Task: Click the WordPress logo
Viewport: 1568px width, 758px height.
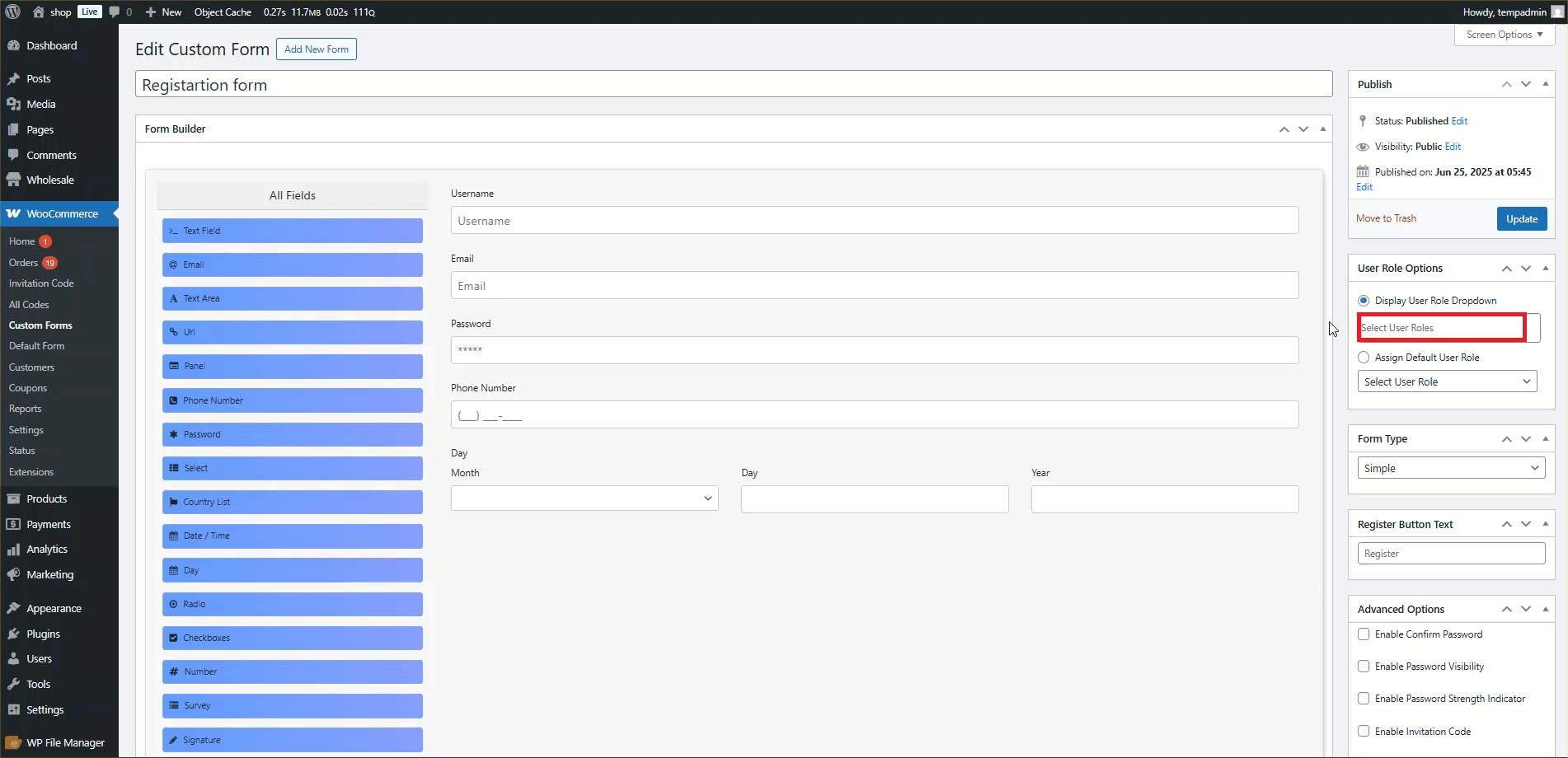Action: (12, 12)
